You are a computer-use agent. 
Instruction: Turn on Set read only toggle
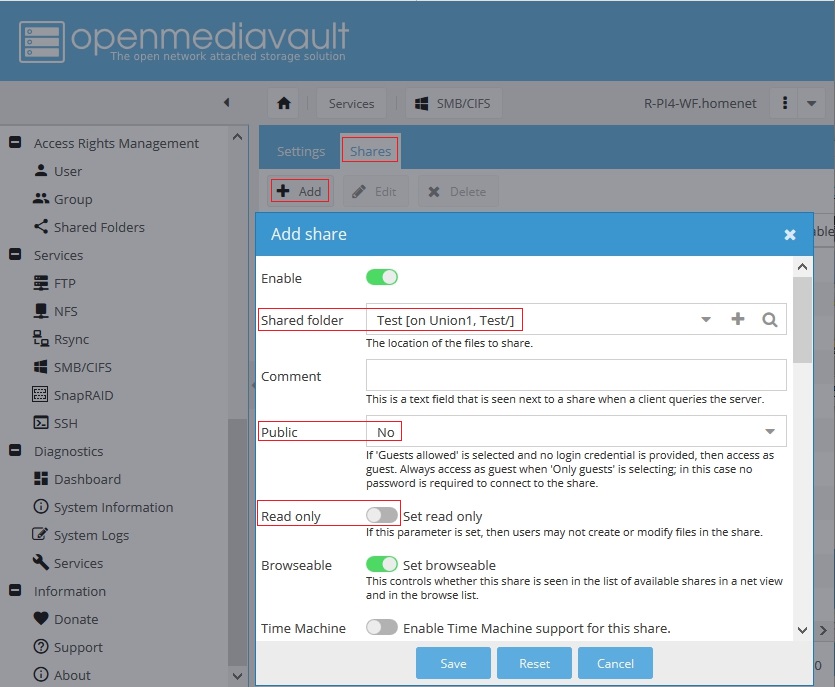(x=382, y=515)
